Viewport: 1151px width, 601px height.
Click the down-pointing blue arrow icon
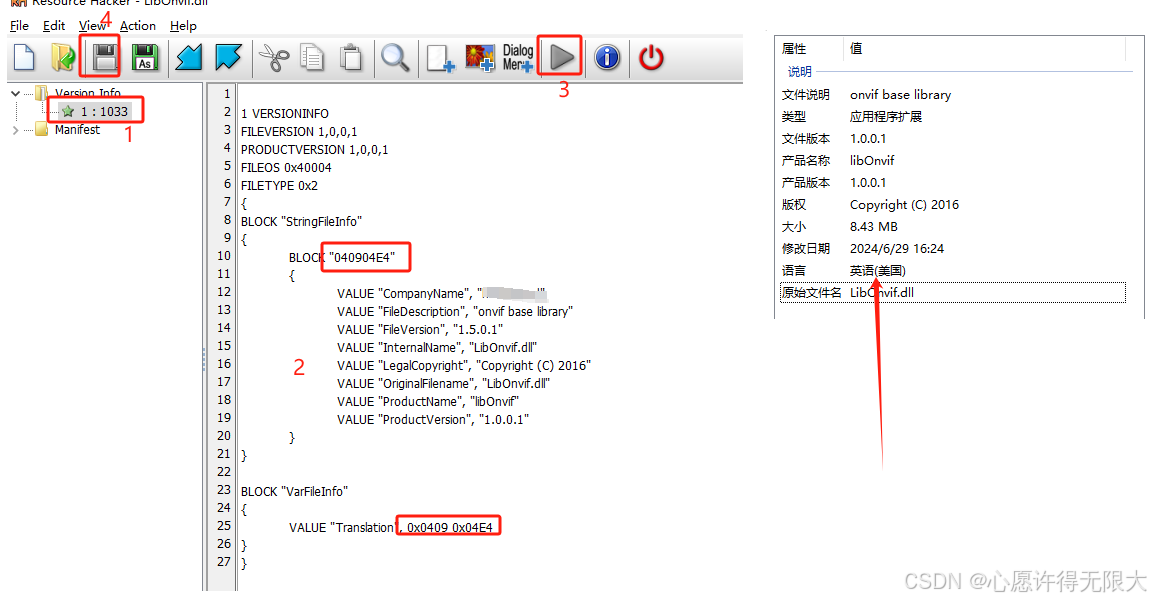click(228, 57)
